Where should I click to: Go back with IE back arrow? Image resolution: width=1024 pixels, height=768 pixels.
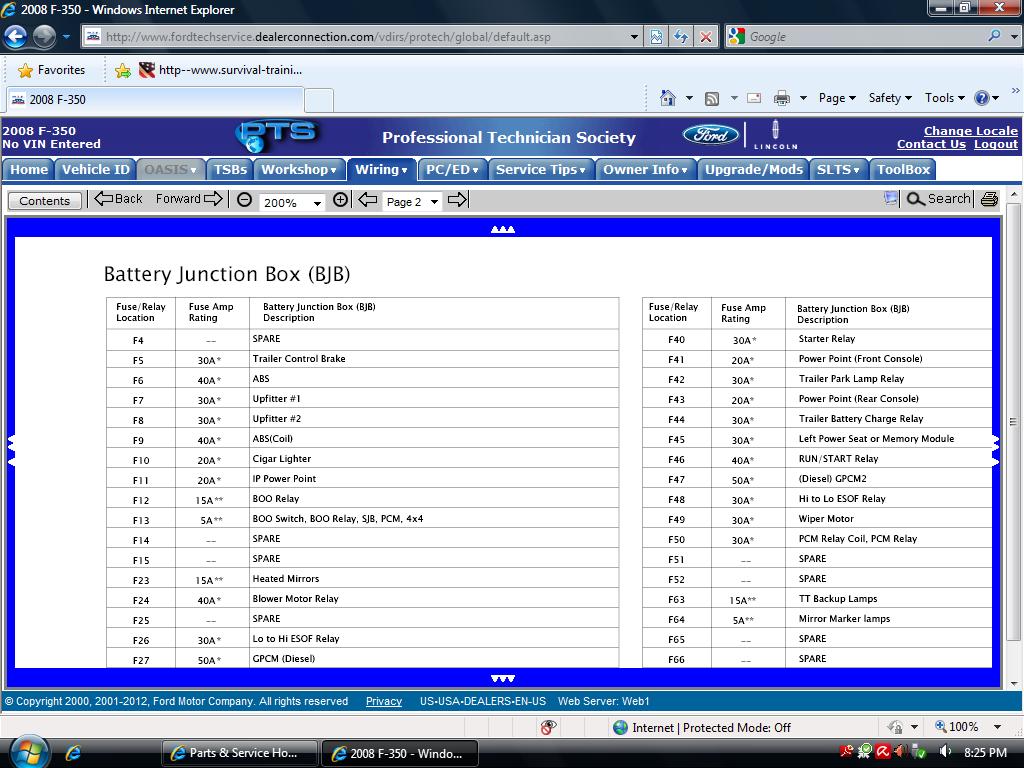coord(15,36)
